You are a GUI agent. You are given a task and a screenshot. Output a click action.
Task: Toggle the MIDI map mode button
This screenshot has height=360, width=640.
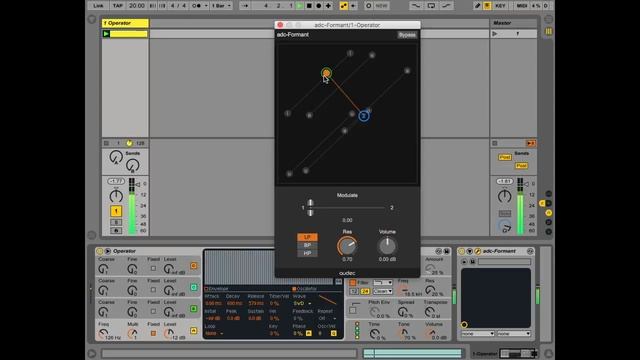(x=522, y=6)
